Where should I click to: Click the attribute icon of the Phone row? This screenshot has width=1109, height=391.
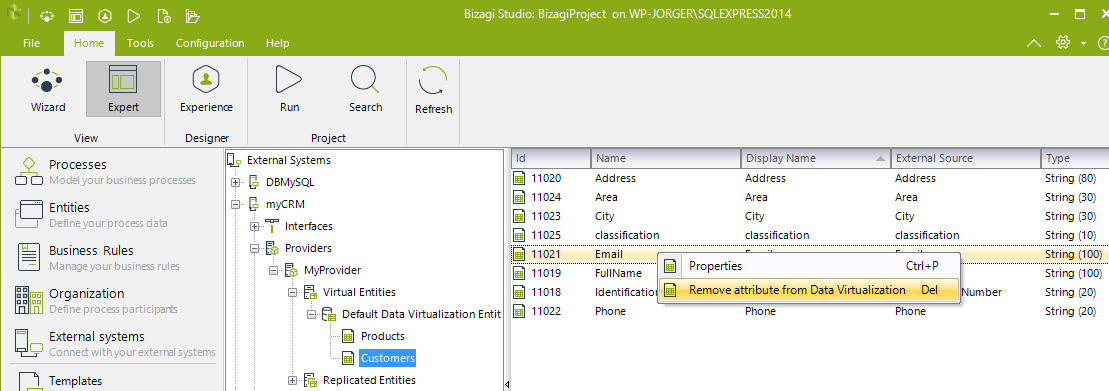[518, 311]
